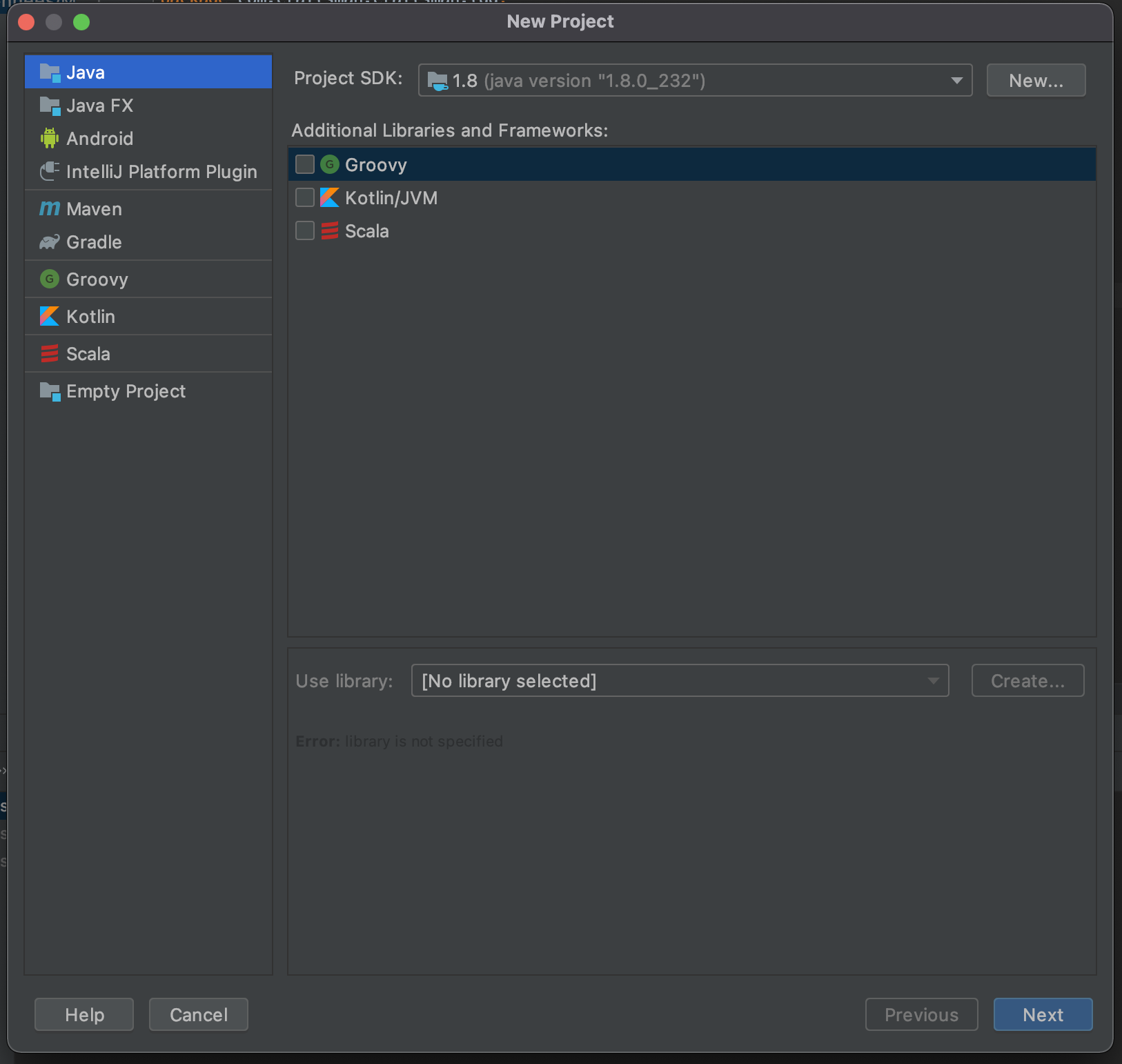This screenshot has height=1064, width=1122.
Task: Pick the Android robot icon
Action: point(50,139)
